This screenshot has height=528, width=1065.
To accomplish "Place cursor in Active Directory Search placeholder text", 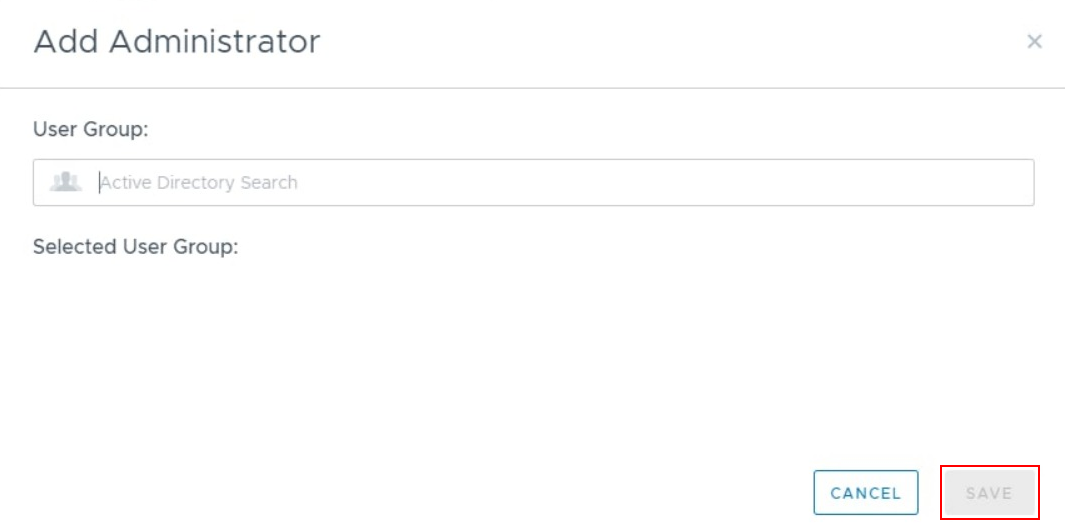I will pyautogui.click(x=199, y=183).
